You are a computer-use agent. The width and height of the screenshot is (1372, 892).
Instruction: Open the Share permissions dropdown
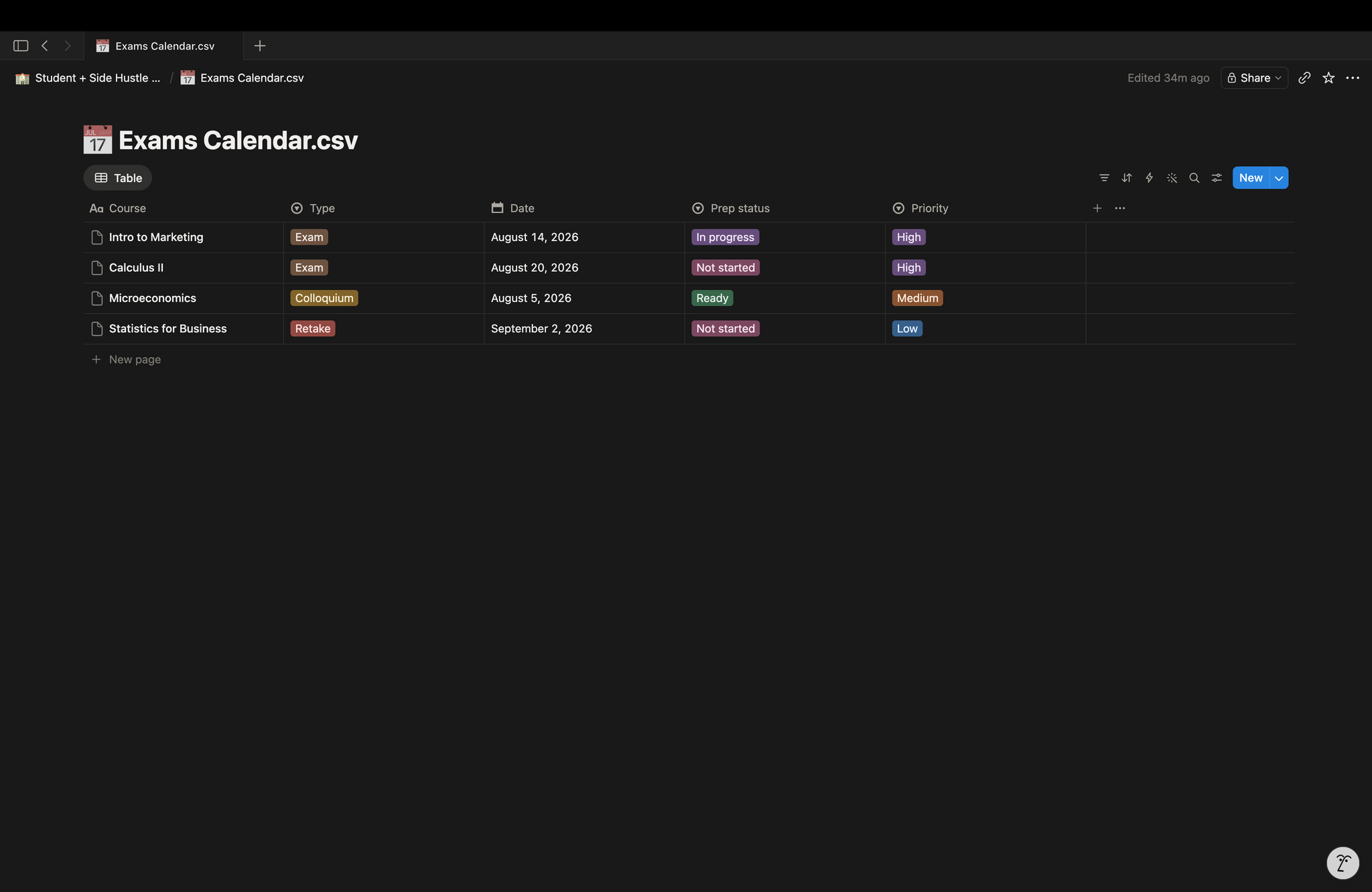[x=1254, y=78]
